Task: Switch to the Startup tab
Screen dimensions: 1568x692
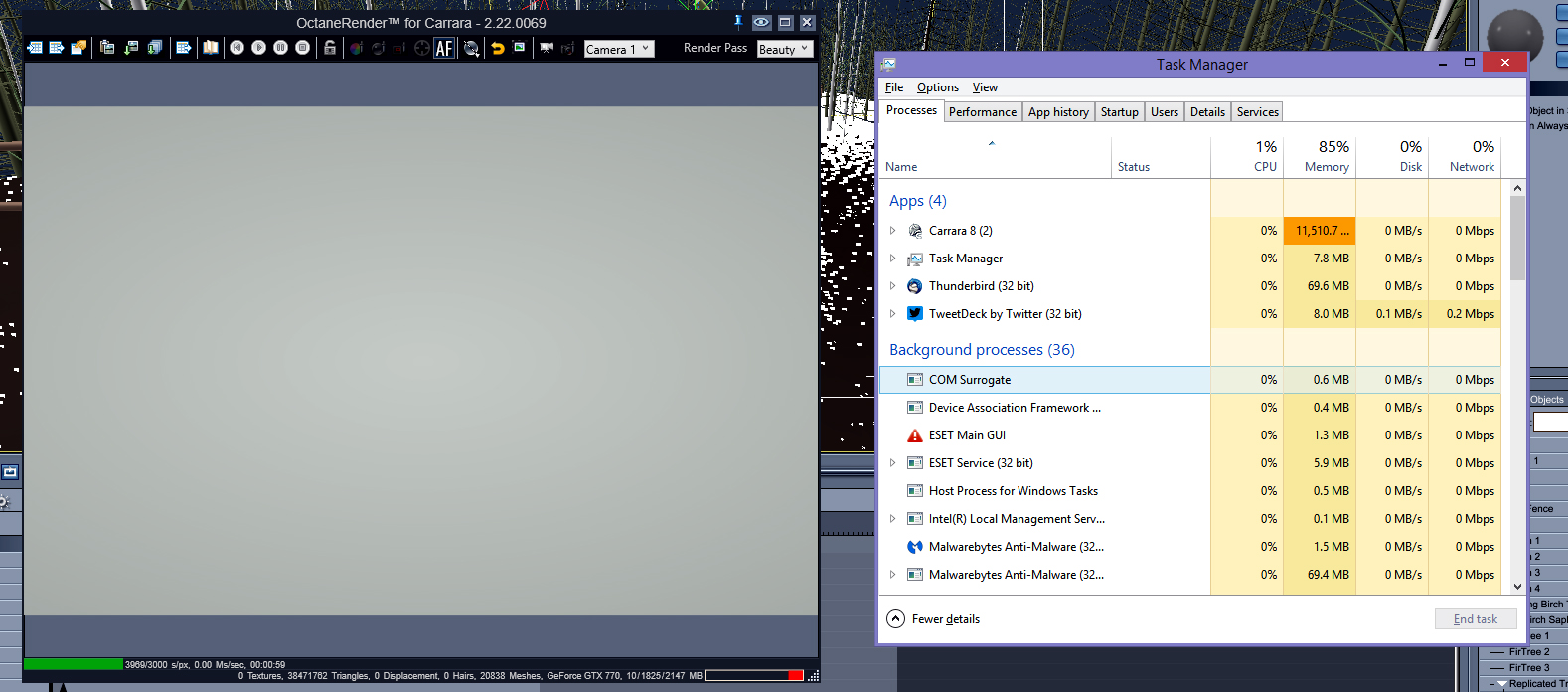Action: click(1120, 112)
